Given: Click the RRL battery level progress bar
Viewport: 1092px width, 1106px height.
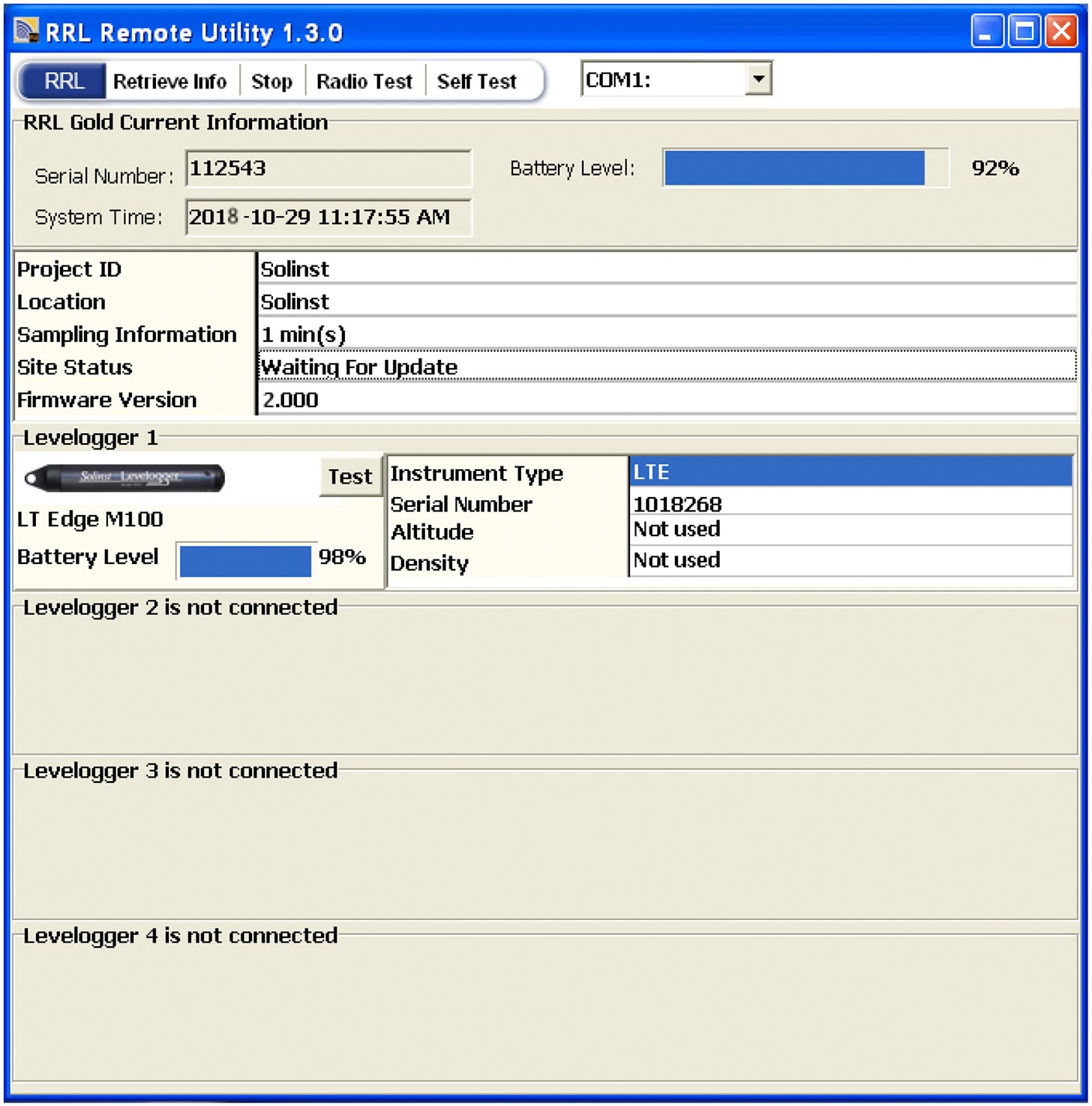Looking at the screenshot, I should point(805,169).
